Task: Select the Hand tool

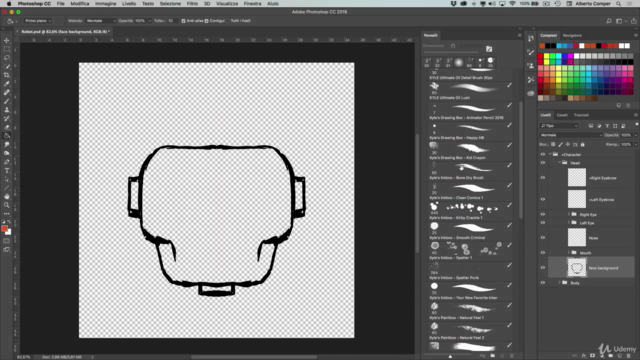Action: point(7,196)
